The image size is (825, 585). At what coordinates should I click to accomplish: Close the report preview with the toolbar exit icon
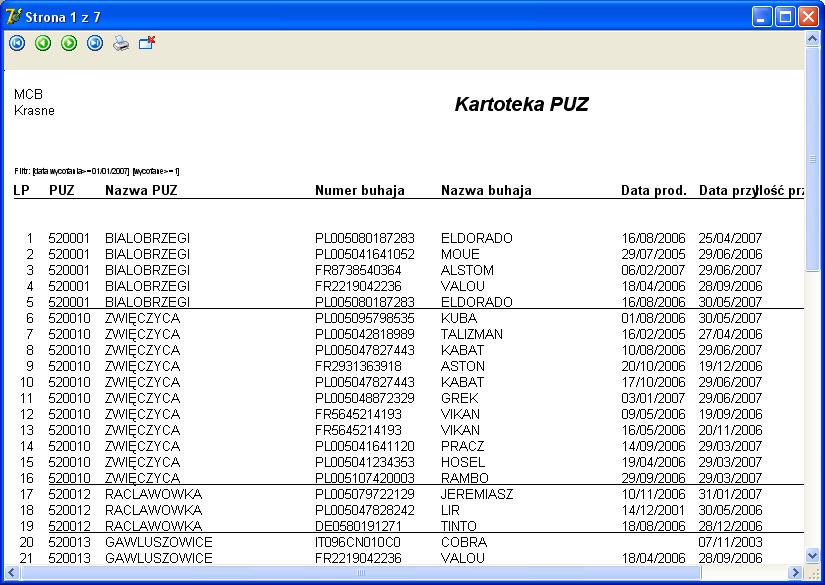(x=147, y=43)
